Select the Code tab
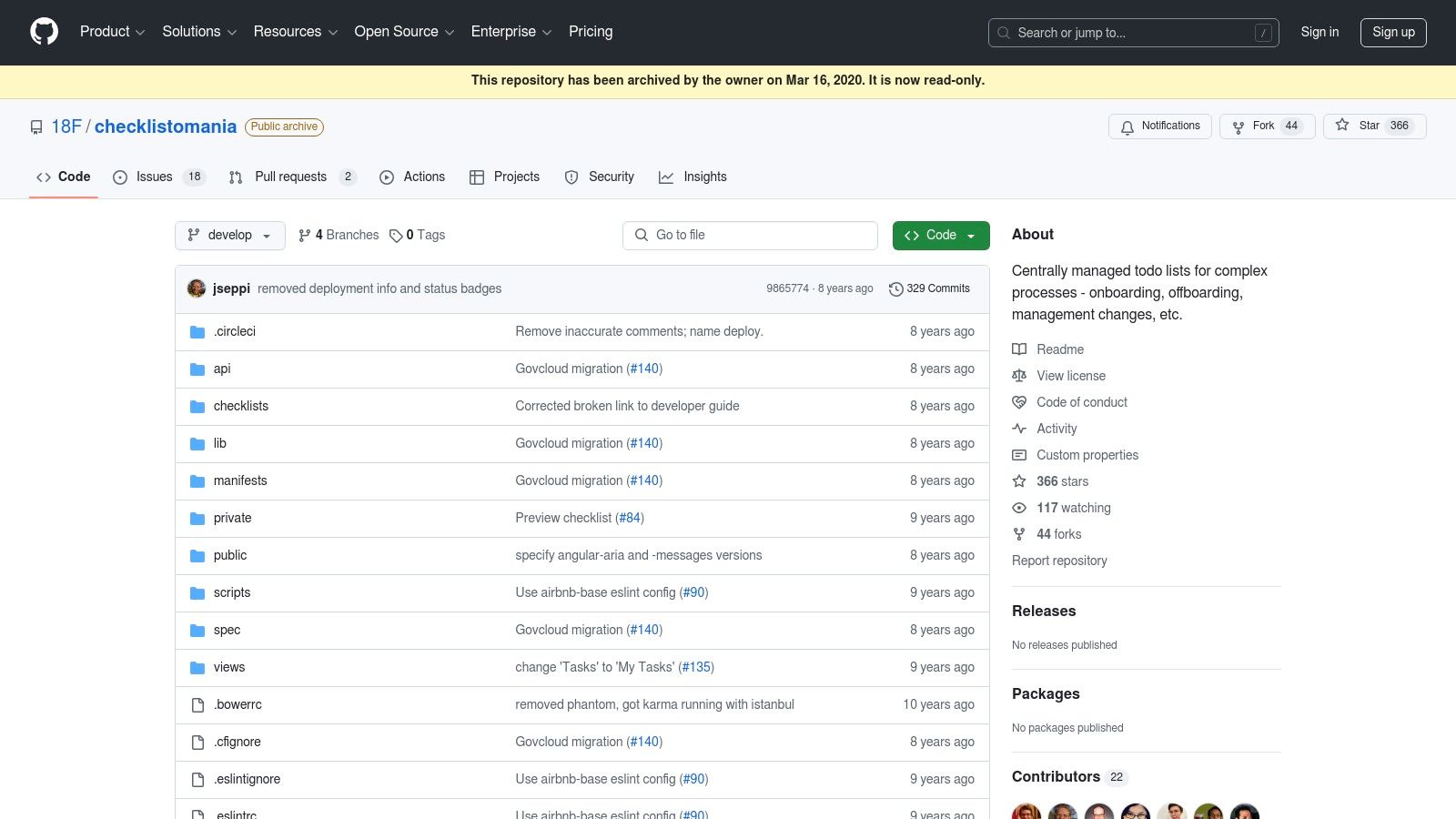Image resolution: width=1456 pixels, height=819 pixels. pyautogui.click(x=64, y=177)
